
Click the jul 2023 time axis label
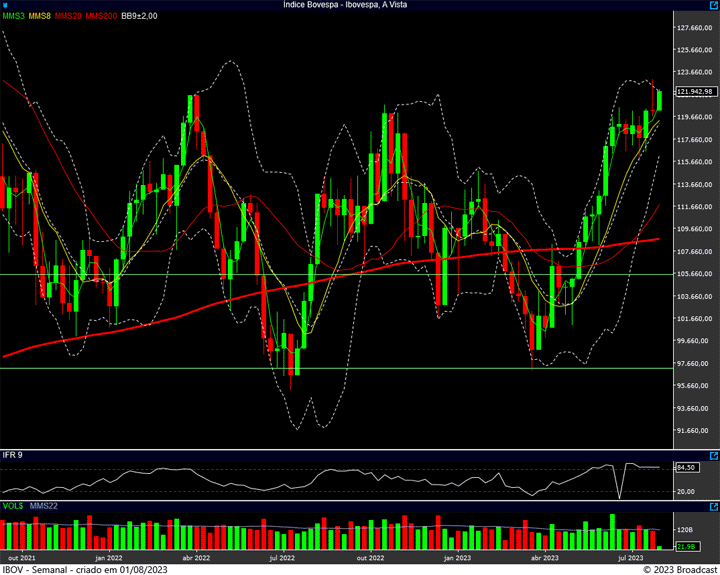click(x=631, y=558)
